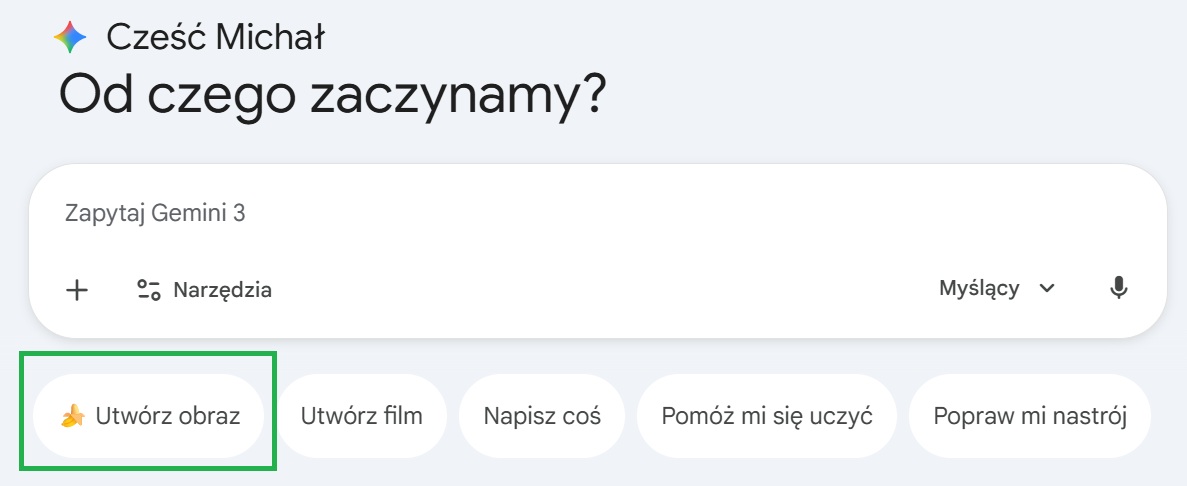Click the sliders icon beside Narzędzia

[149, 290]
